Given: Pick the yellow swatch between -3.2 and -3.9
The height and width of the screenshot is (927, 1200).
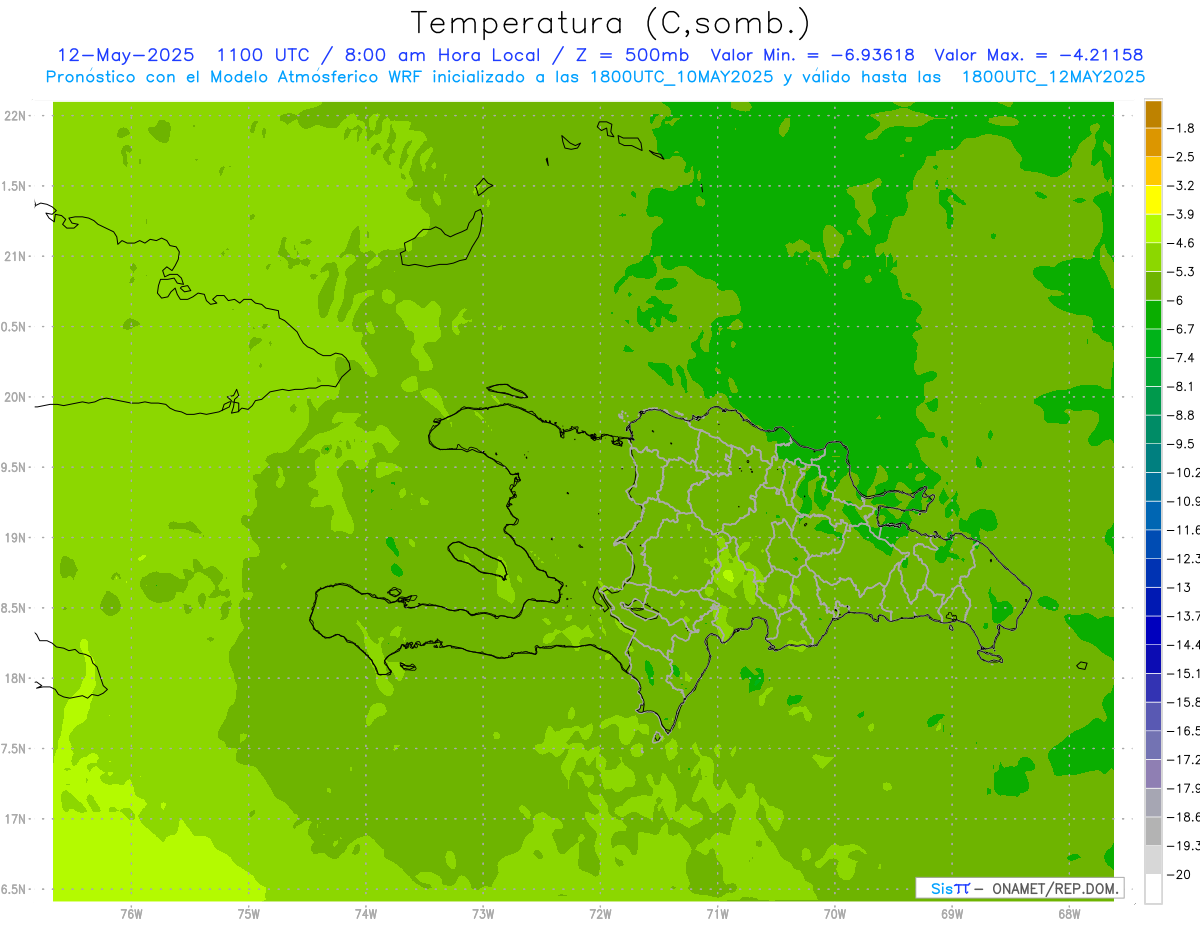Looking at the screenshot, I should [x=1153, y=200].
